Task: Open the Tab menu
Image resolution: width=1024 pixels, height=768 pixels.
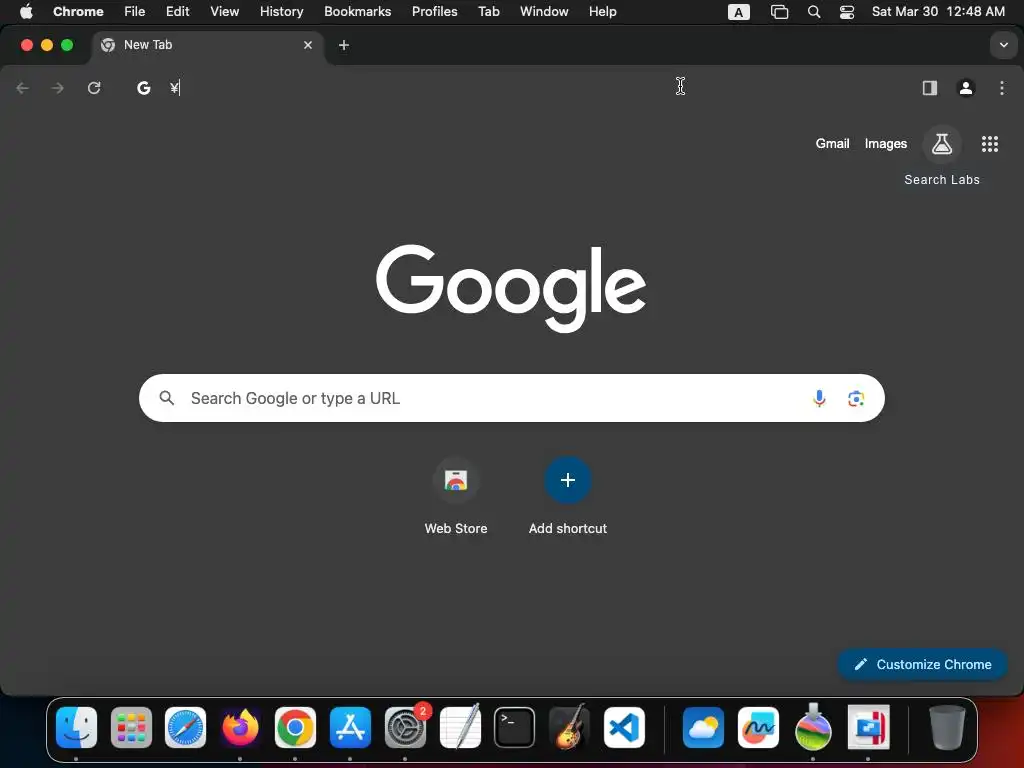Action: pos(488,12)
